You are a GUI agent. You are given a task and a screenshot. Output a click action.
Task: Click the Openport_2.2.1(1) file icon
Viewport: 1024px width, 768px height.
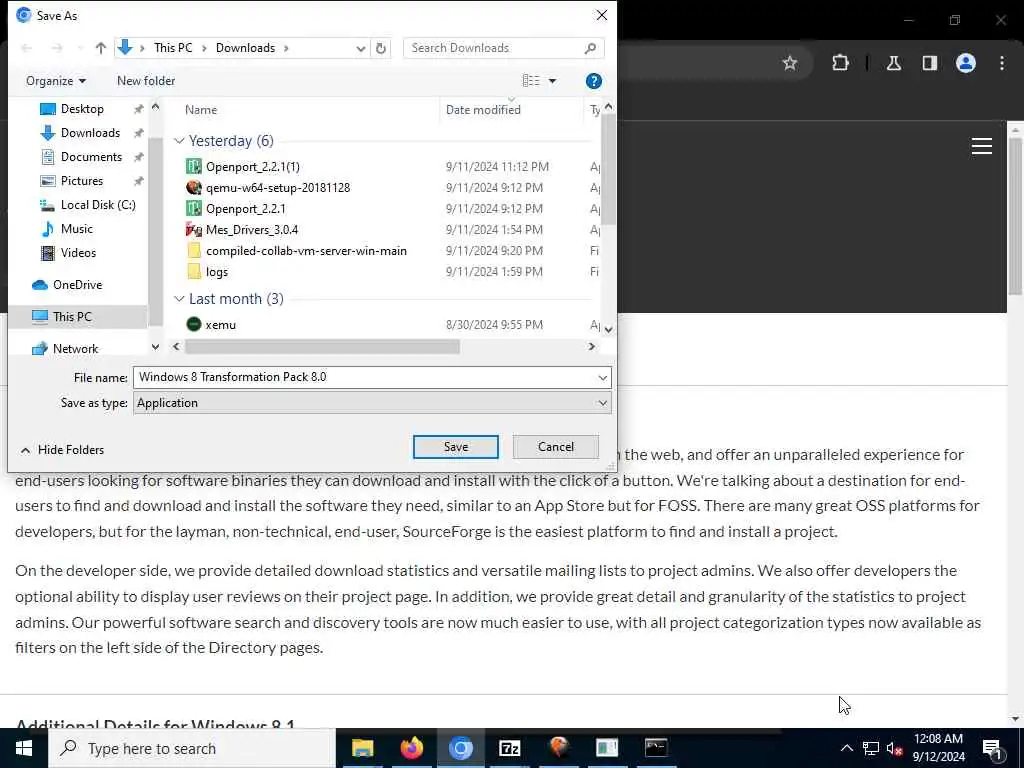tap(194, 167)
